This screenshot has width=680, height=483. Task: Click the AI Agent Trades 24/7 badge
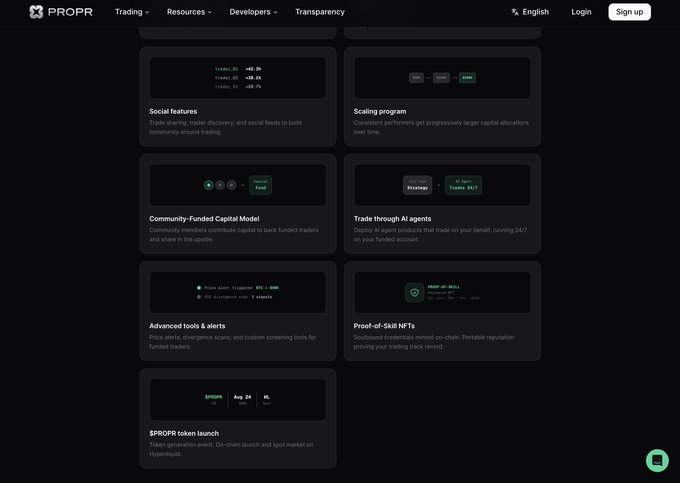click(x=463, y=185)
